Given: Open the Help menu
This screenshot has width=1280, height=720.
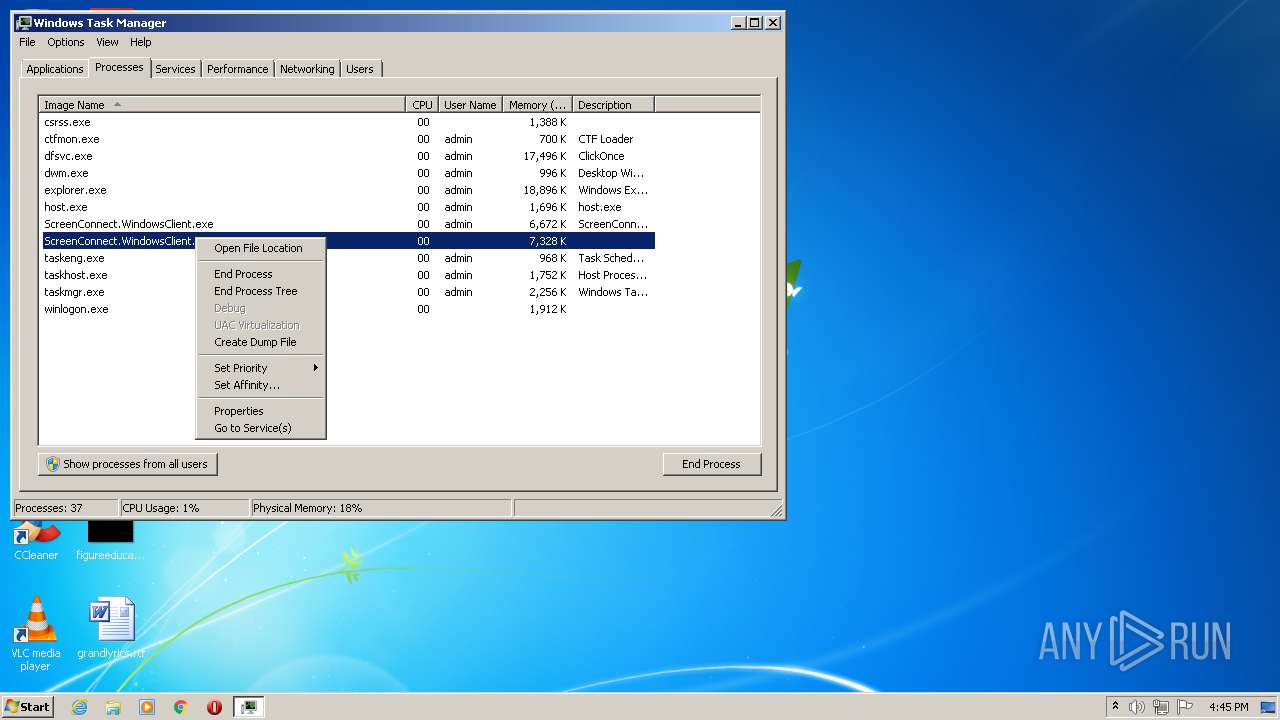Looking at the screenshot, I should 141,42.
